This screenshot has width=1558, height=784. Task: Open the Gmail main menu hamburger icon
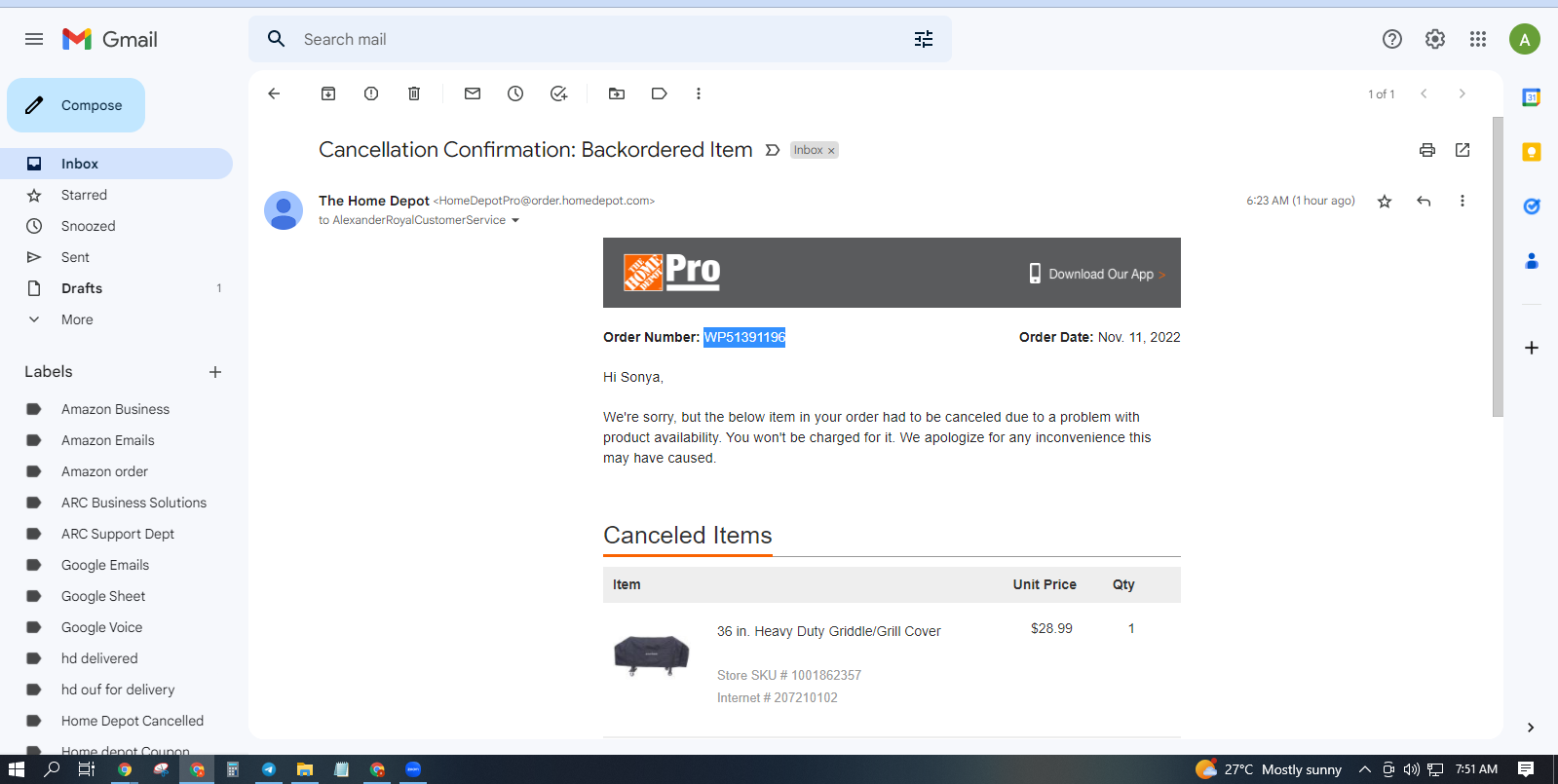[34, 39]
